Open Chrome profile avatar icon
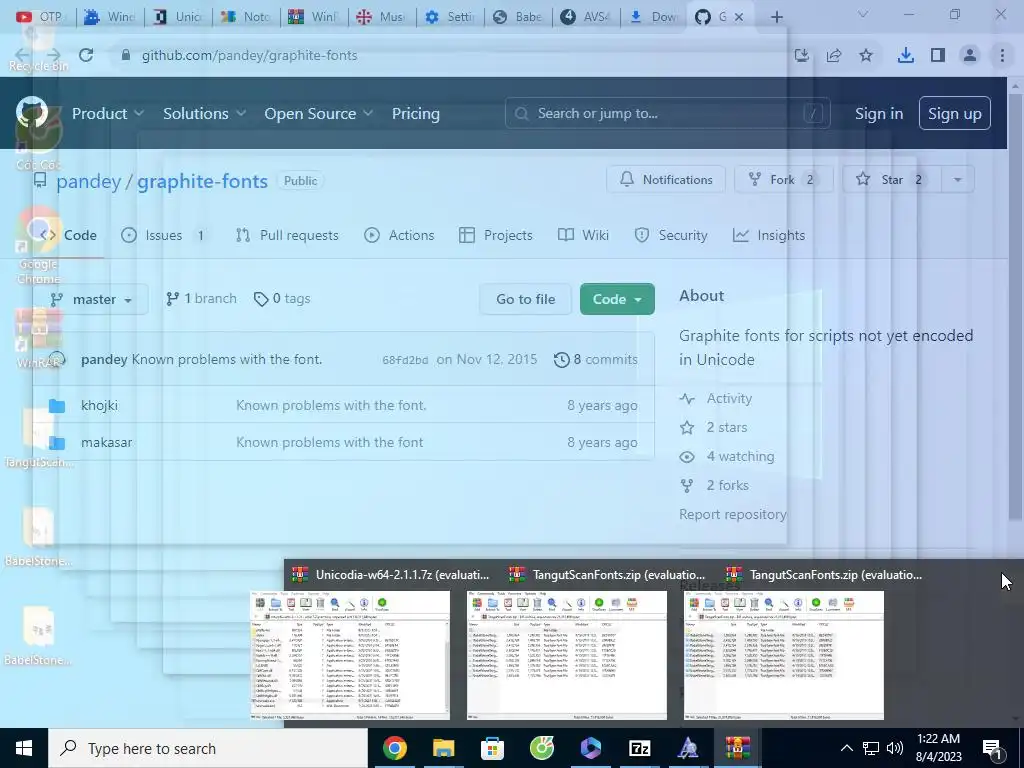The image size is (1024, 768). 970,56
